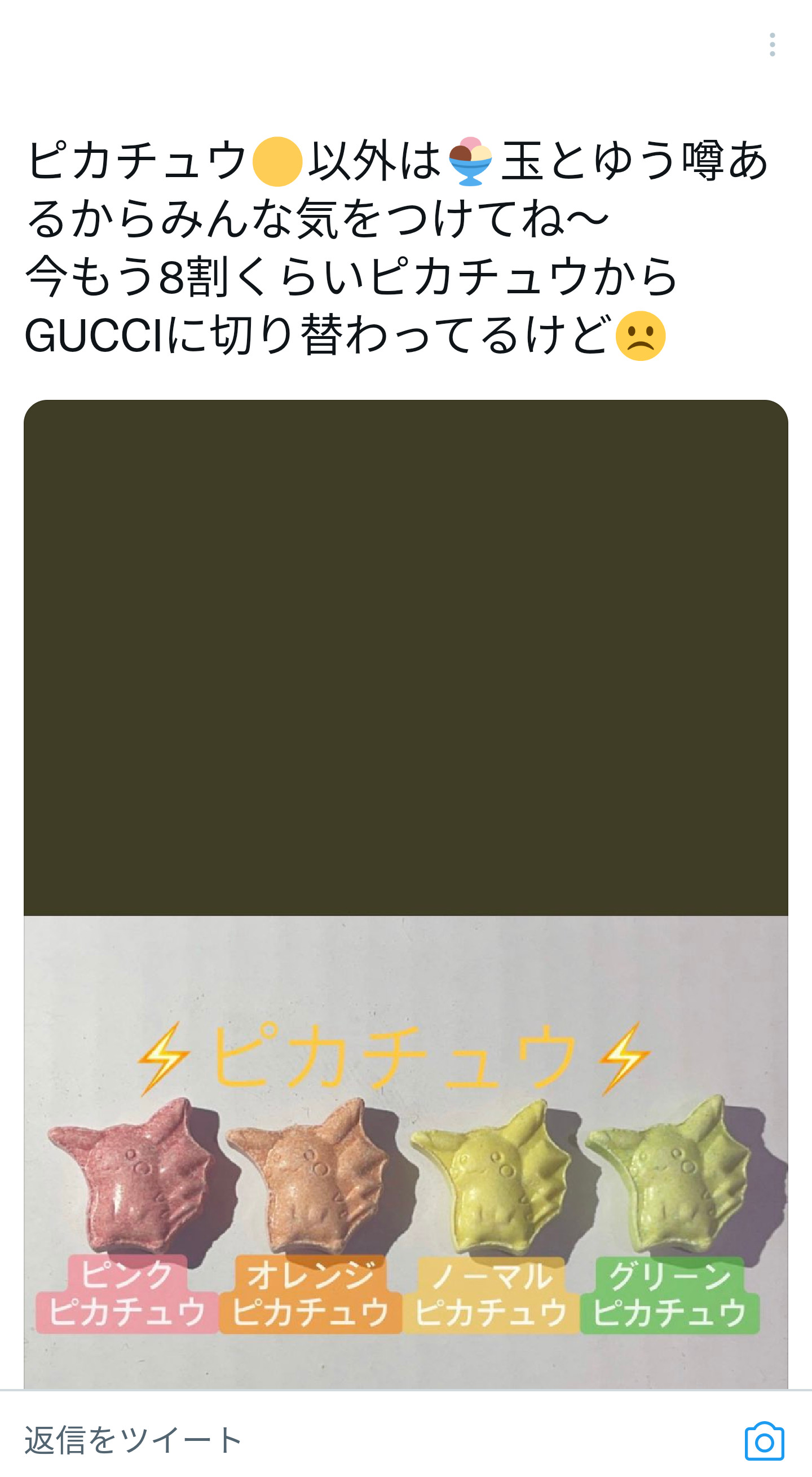Click the yellow circle emoji after ピカチュウ

pos(277,162)
